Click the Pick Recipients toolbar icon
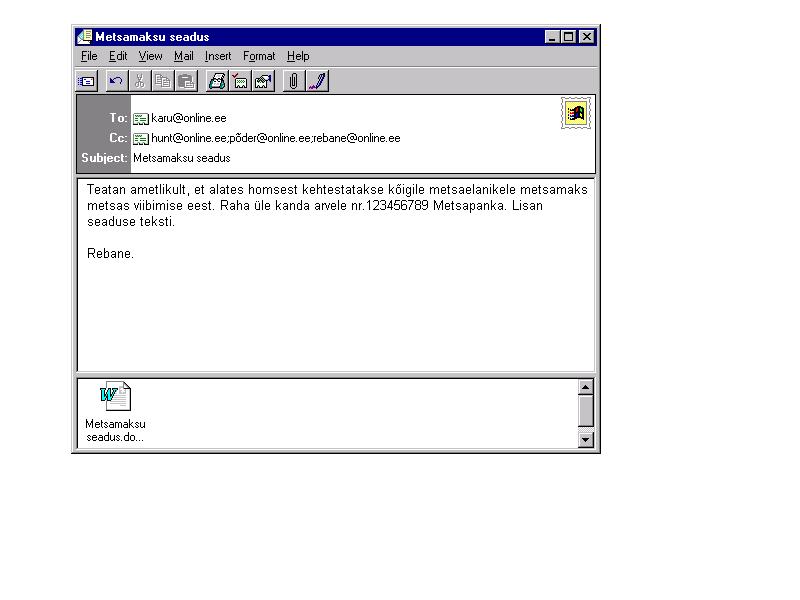This screenshot has height=600, width=800. tap(263, 81)
